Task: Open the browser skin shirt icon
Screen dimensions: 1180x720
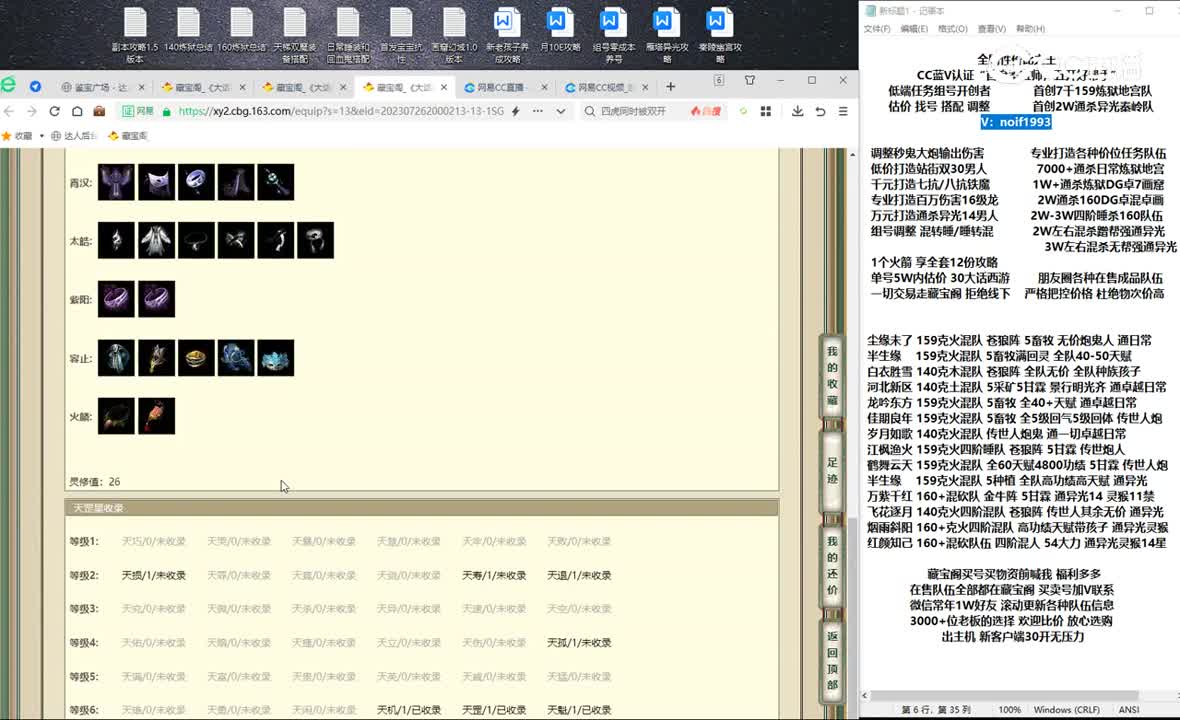Action: click(x=750, y=80)
